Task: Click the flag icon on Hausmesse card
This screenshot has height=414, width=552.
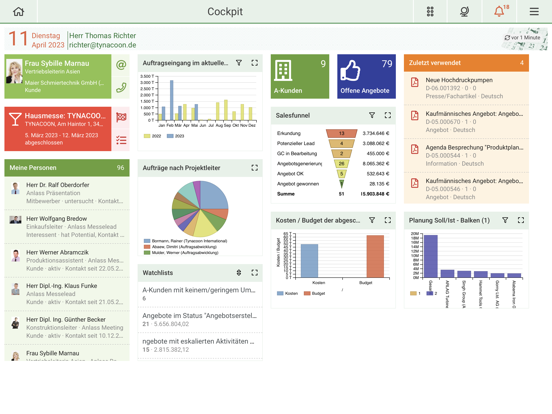Action: tap(121, 117)
